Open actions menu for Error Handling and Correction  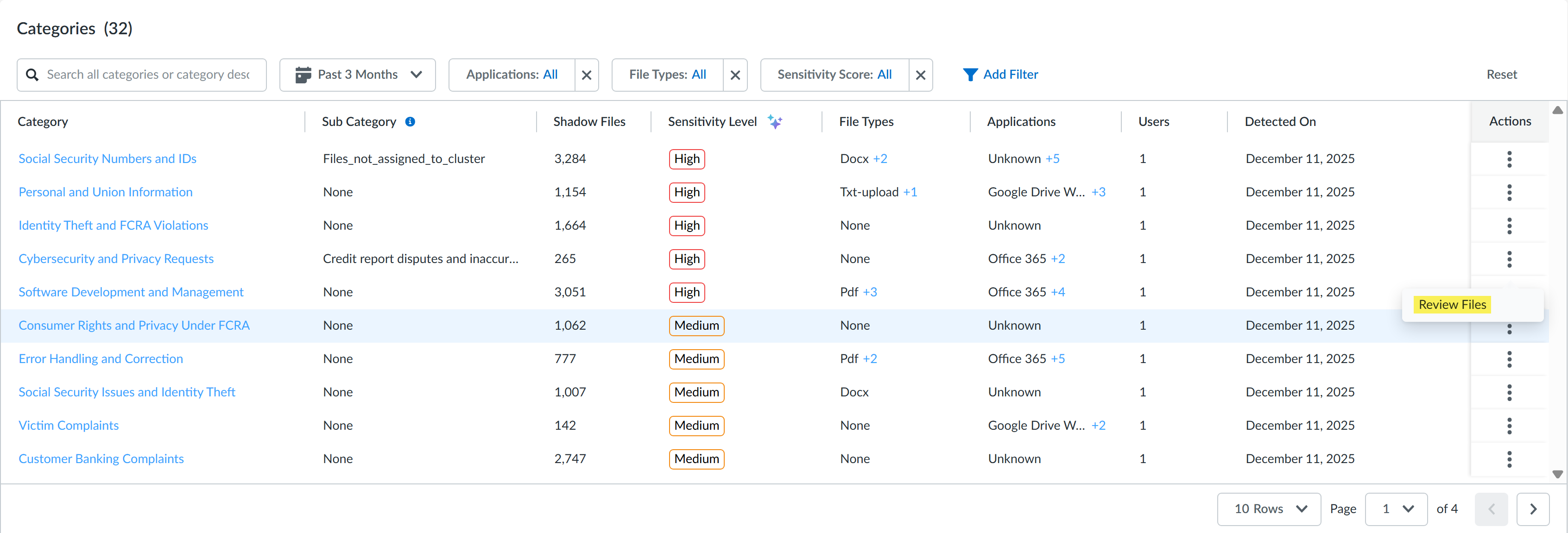click(x=1509, y=359)
